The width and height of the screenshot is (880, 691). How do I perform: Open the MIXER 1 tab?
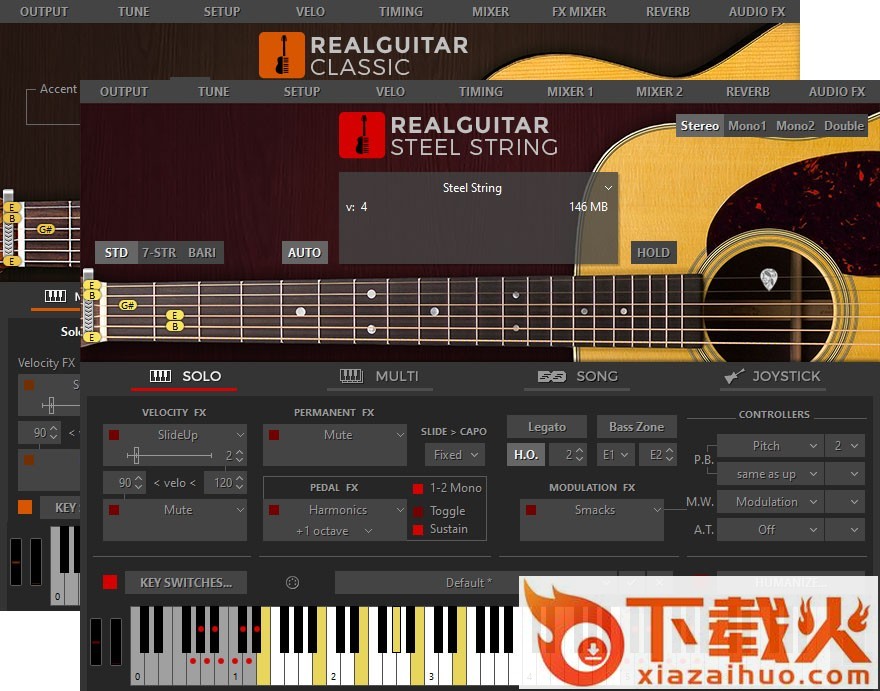pyautogui.click(x=570, y=92)
